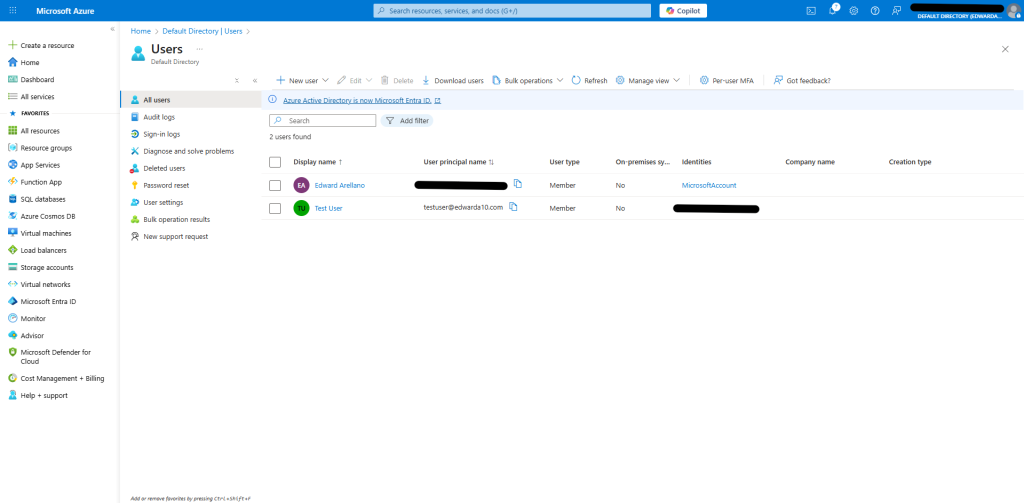1024x503 pixels.
Task: Copy the Edward Arellano user principal name
Action: [518, 184]
